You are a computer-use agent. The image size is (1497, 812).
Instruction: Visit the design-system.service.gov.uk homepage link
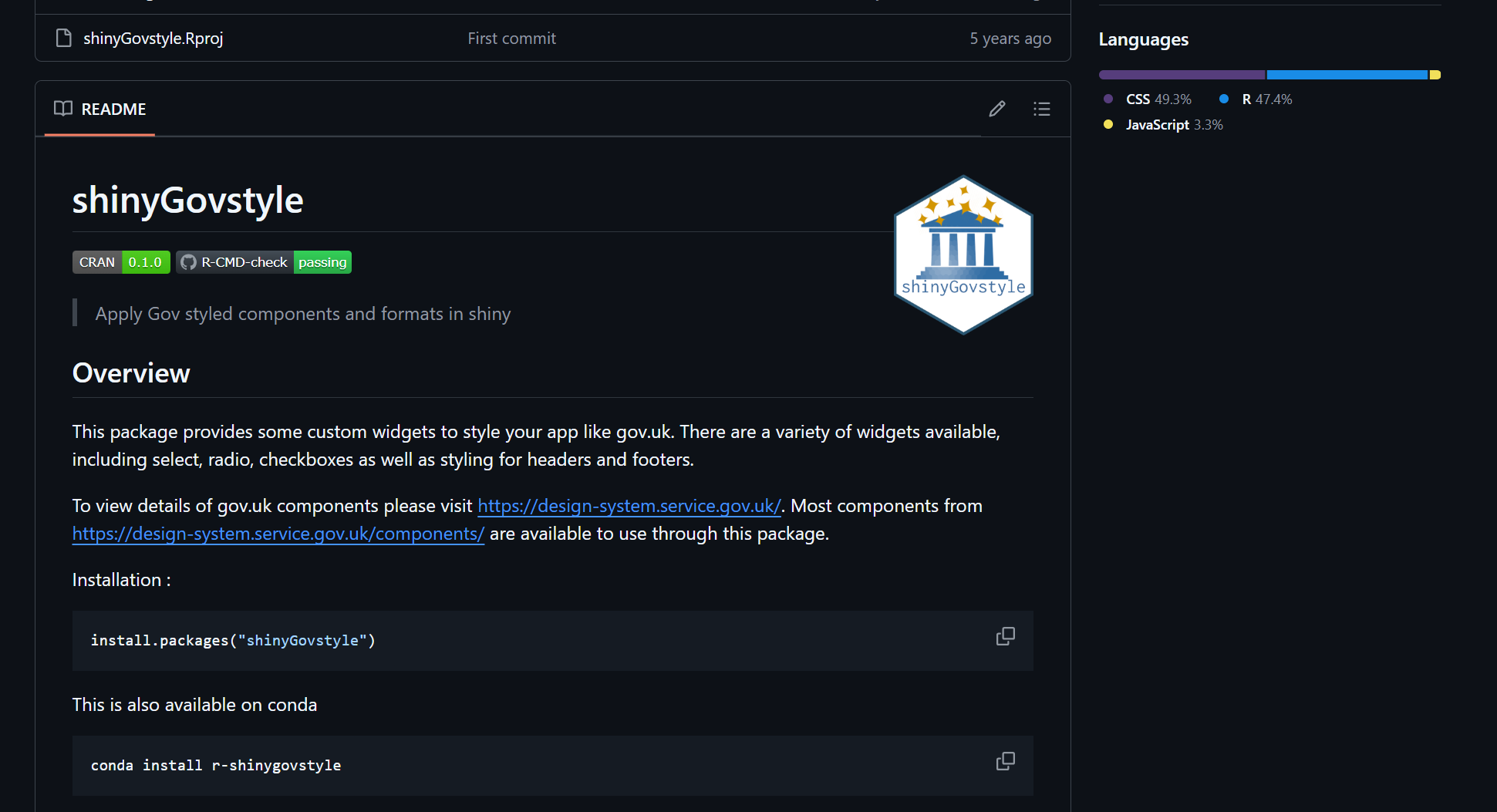[x=629, y=506]
